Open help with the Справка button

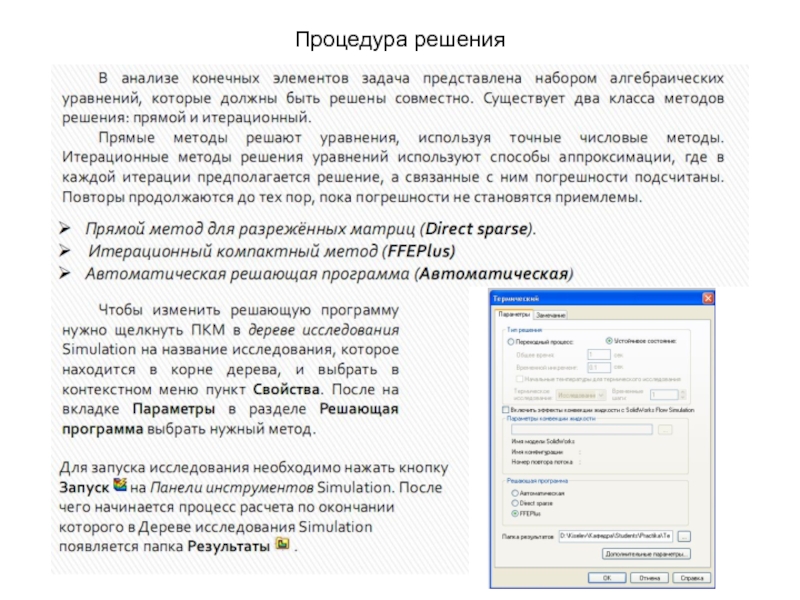692,578
